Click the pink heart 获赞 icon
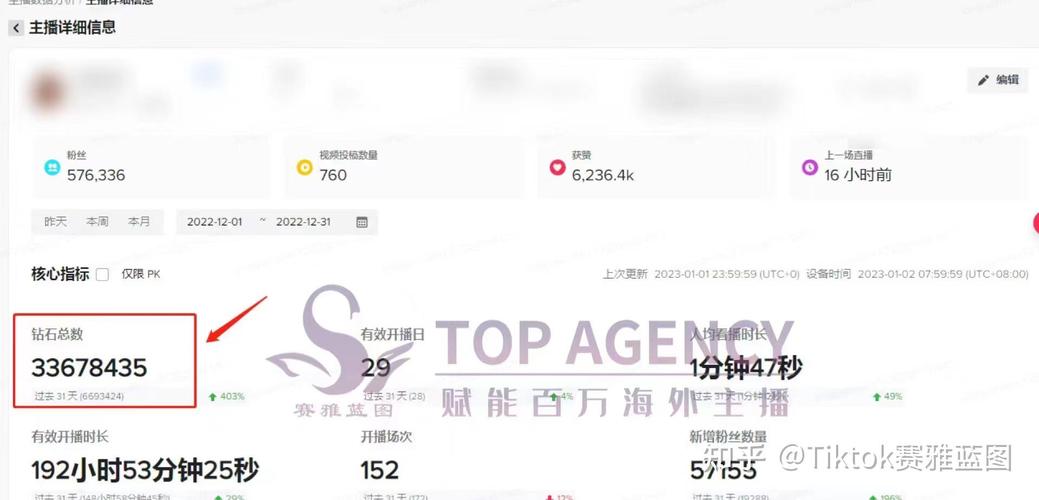The image size is (1039, 500). (x=557, y=167)
